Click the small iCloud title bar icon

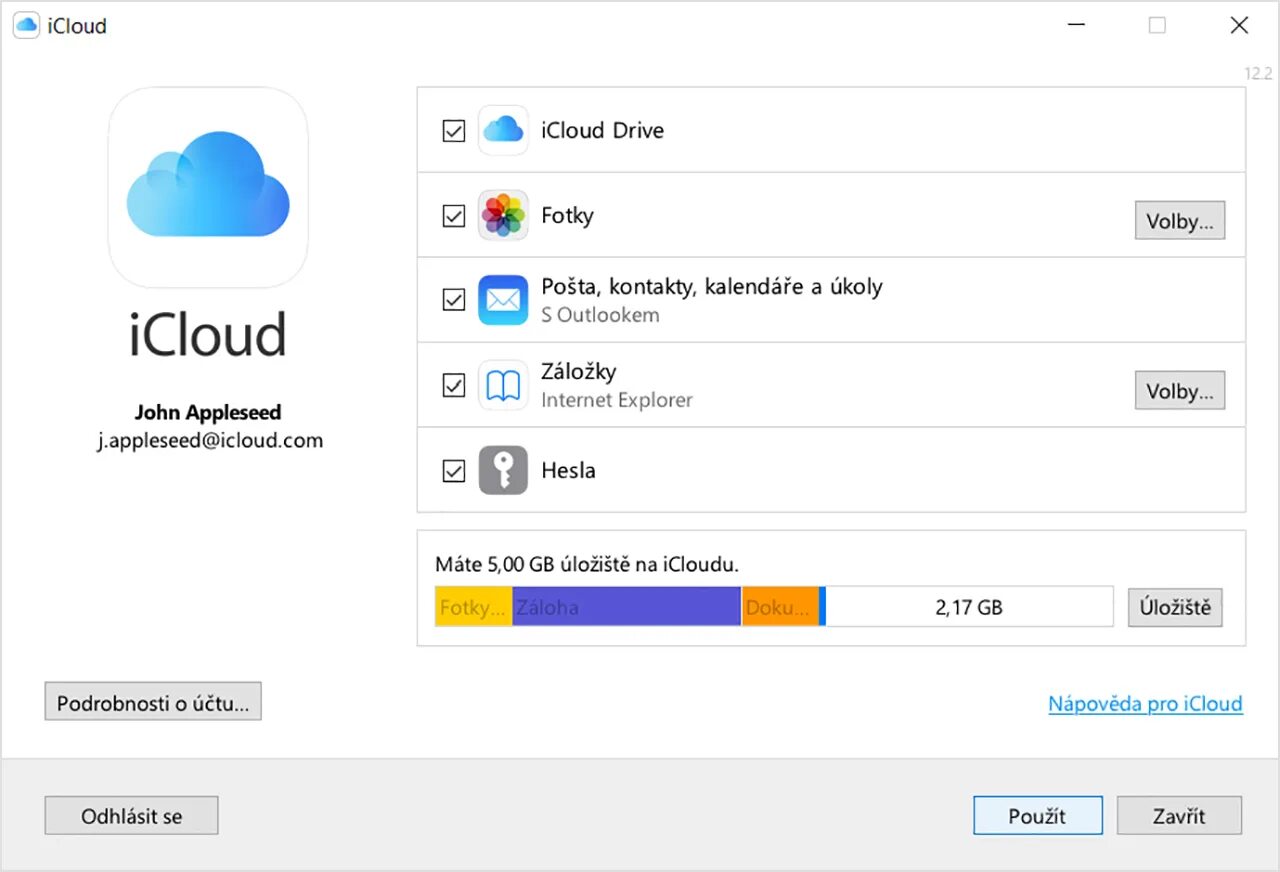coord(26,26)
